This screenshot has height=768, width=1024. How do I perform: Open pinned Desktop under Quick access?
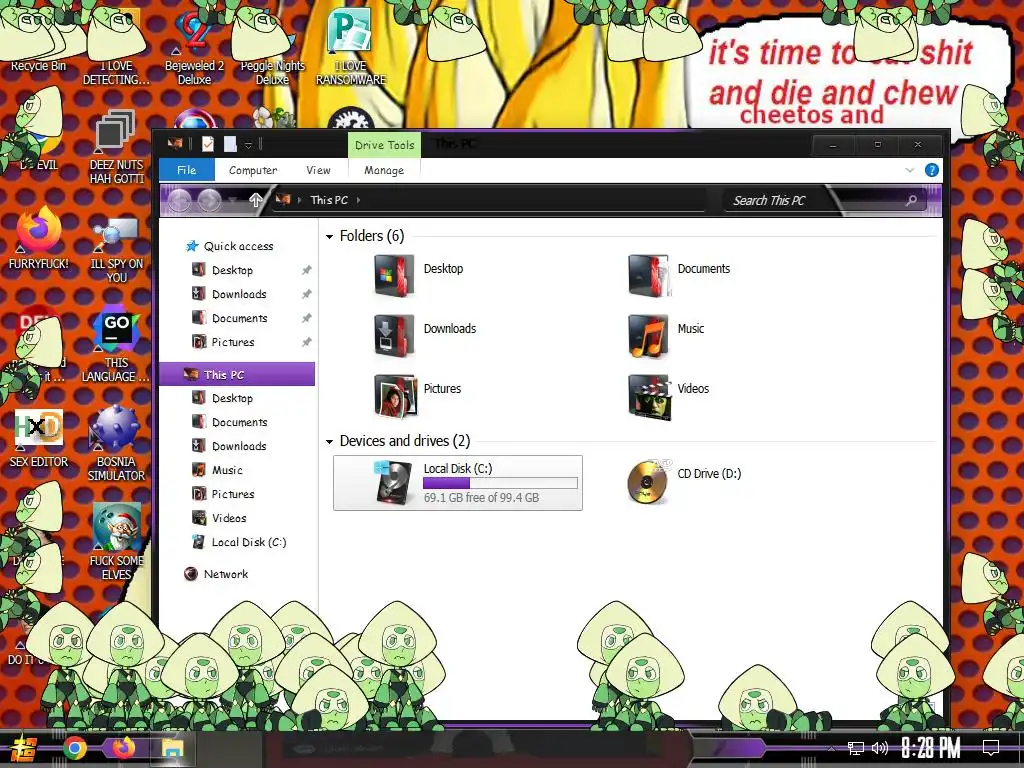[x=232, y=270]
